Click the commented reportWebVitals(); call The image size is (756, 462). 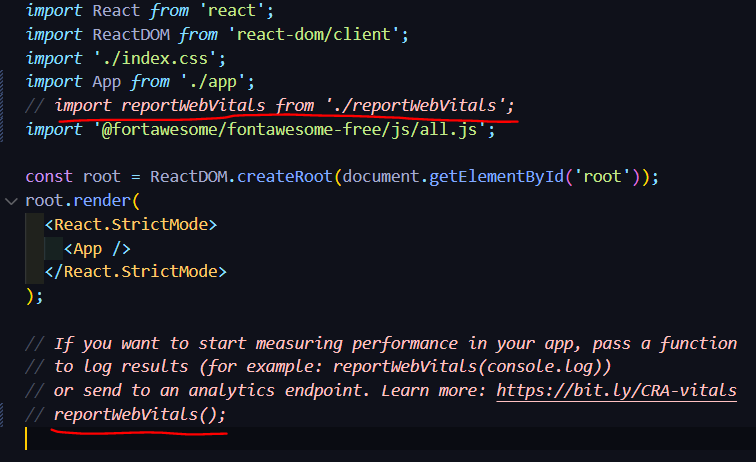(126, 414)
